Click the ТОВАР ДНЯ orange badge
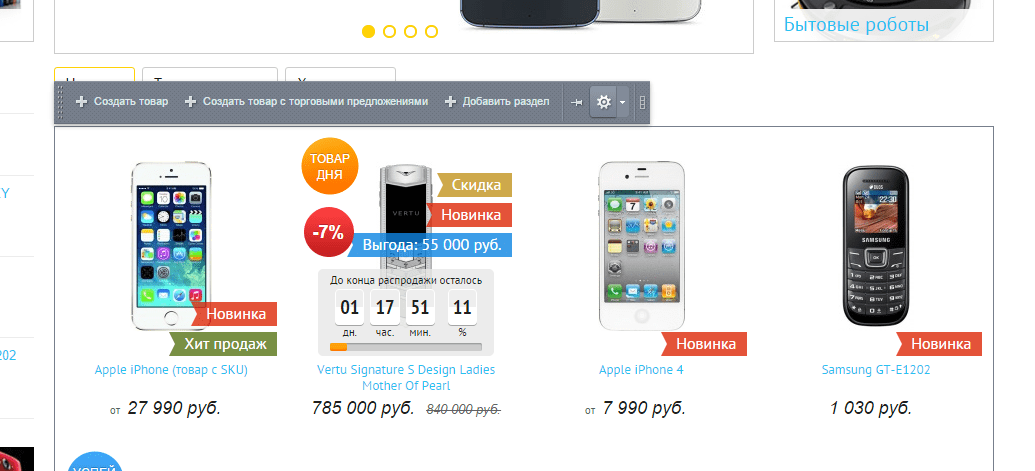Viewport: 1035px width, 471px height. [330, 166]
